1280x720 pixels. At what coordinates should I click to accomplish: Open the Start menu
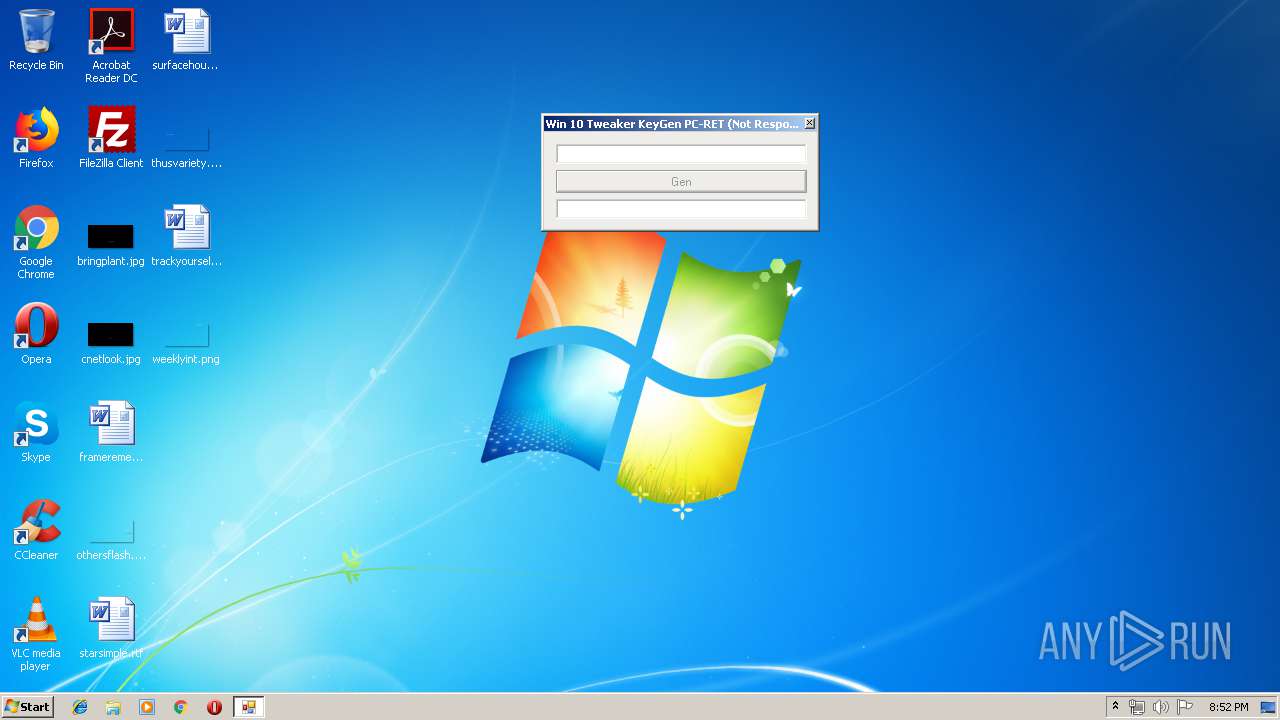pos(27,707)
